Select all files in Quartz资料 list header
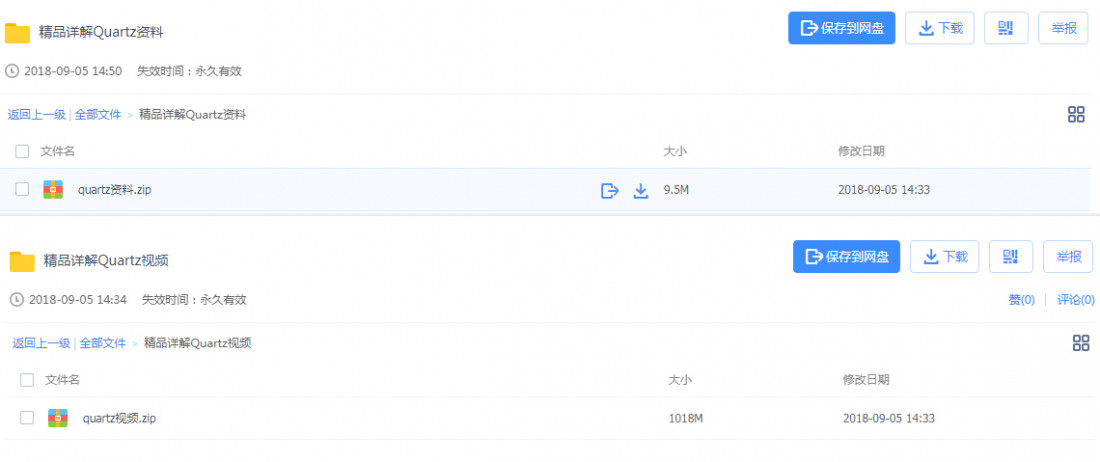This screenshot has height=462, width=1100. tap(22, 151)
